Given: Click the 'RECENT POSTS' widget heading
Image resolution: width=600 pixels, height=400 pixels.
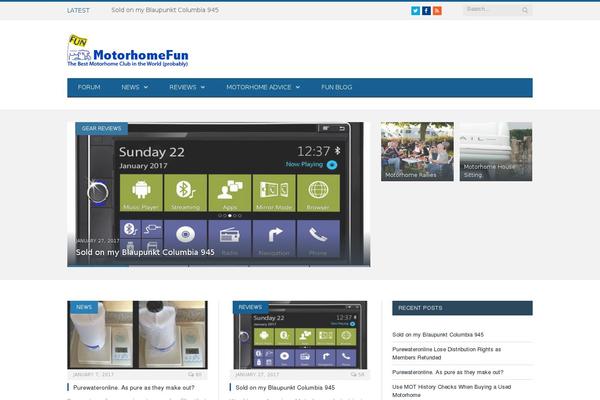Looking at the screenshot, I should click(x=420, y=308).
